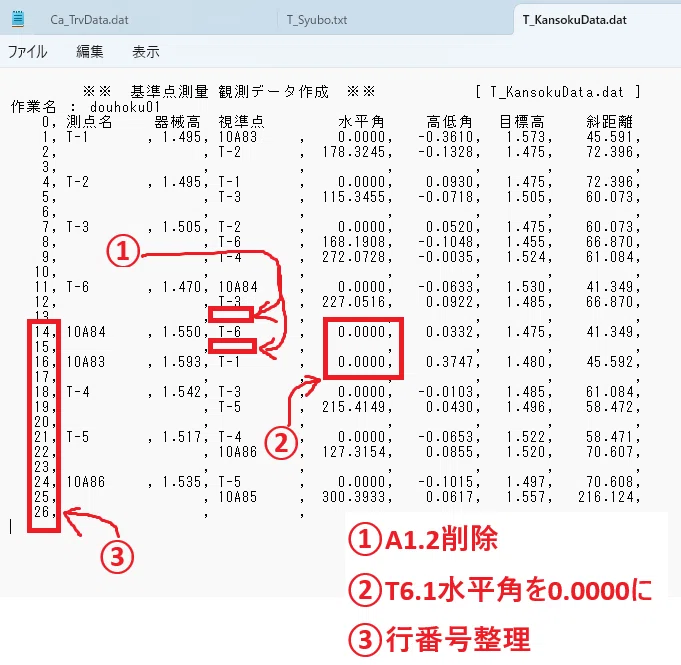This screenshot has height=665, width=681.
Task: Click the value '215.4149'
Action: click(x=354, y=407)
